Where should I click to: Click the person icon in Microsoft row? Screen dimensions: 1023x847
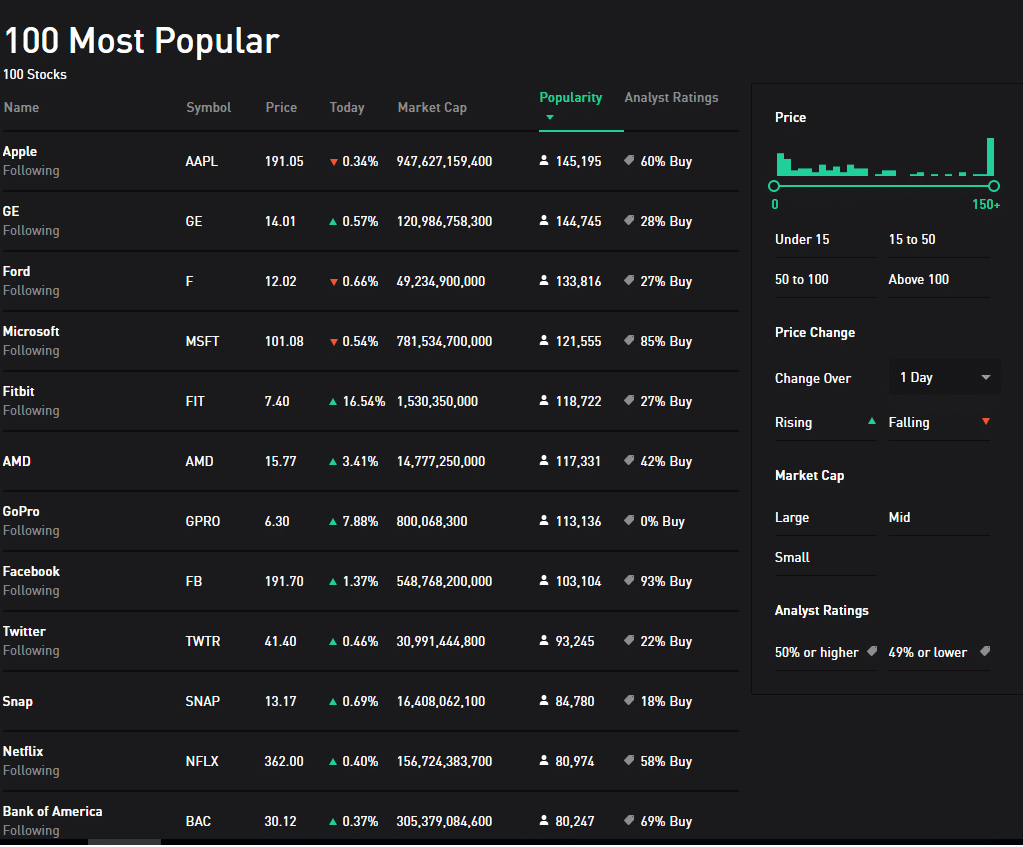543,340
